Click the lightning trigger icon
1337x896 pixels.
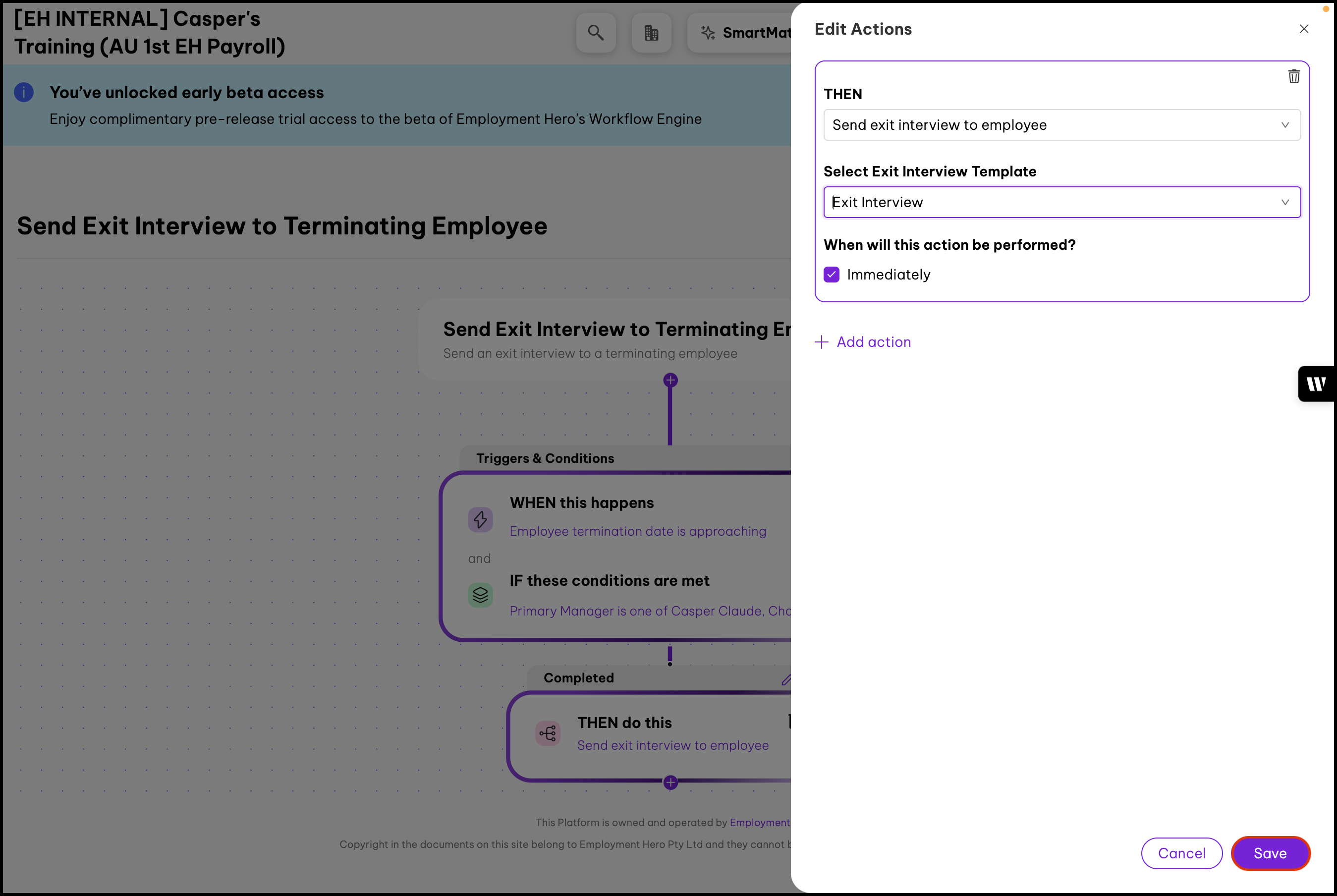(x=480, y=519)
